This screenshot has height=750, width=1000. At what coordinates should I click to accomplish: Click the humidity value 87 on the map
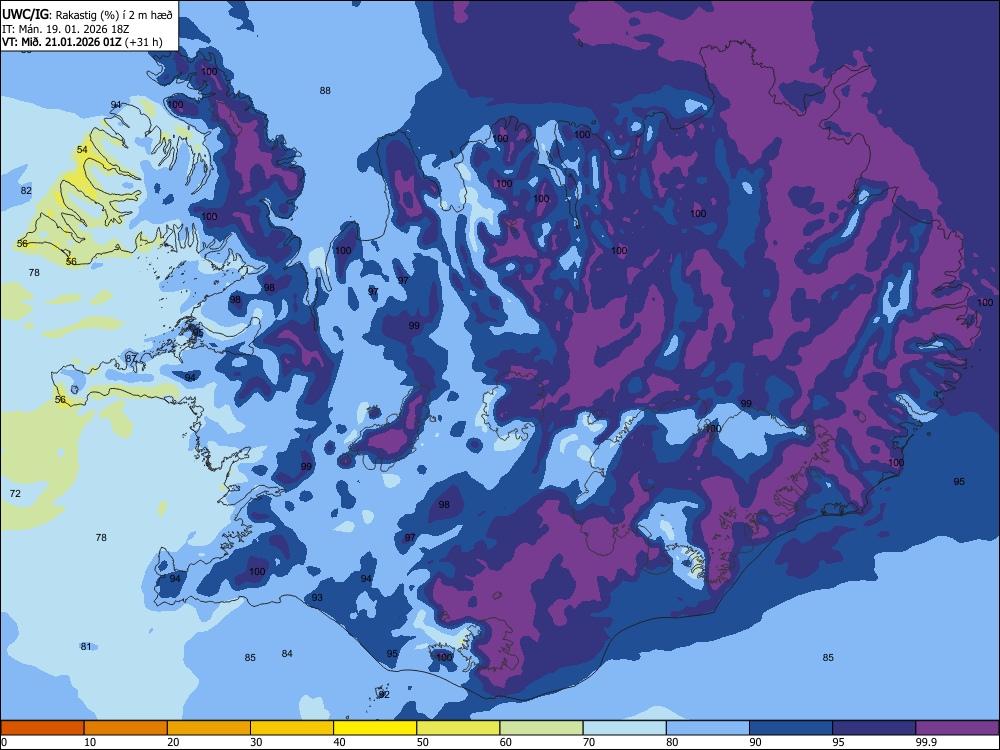[131, 358]
